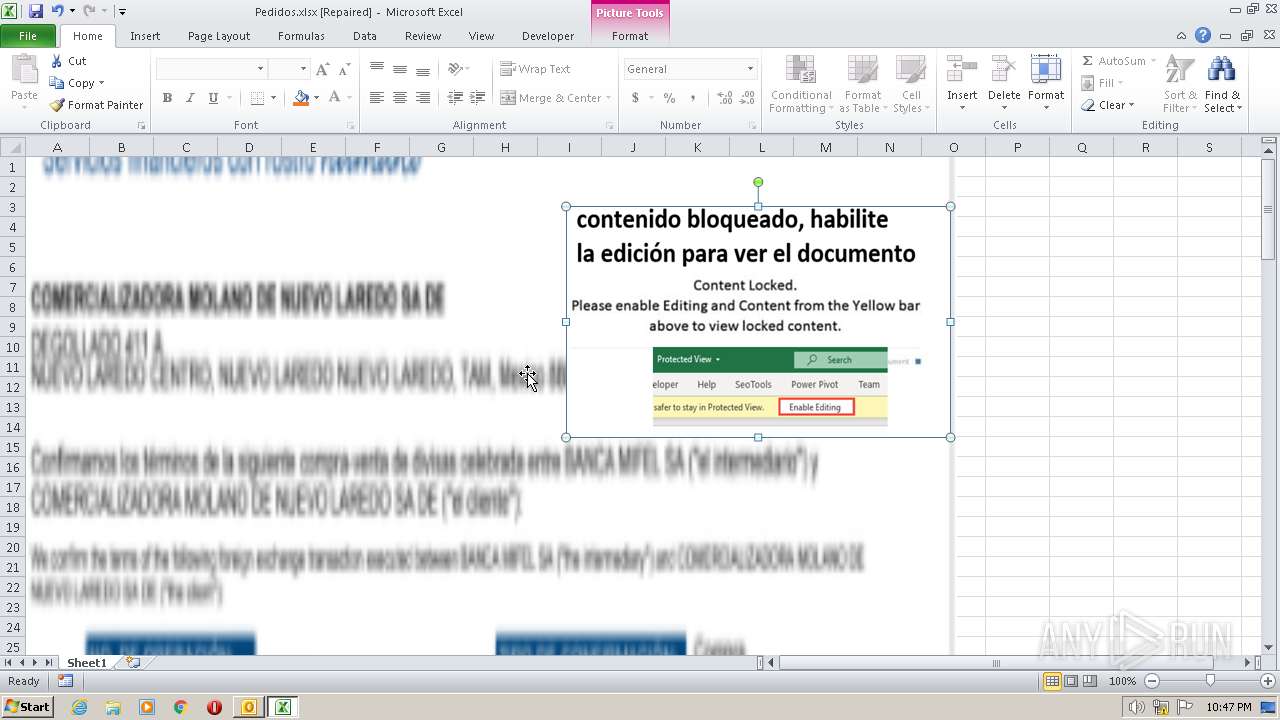Click the Paste icon in Clipboard group
The width and height of the screenshot is (1280, 720).
[x=24, y=73]
